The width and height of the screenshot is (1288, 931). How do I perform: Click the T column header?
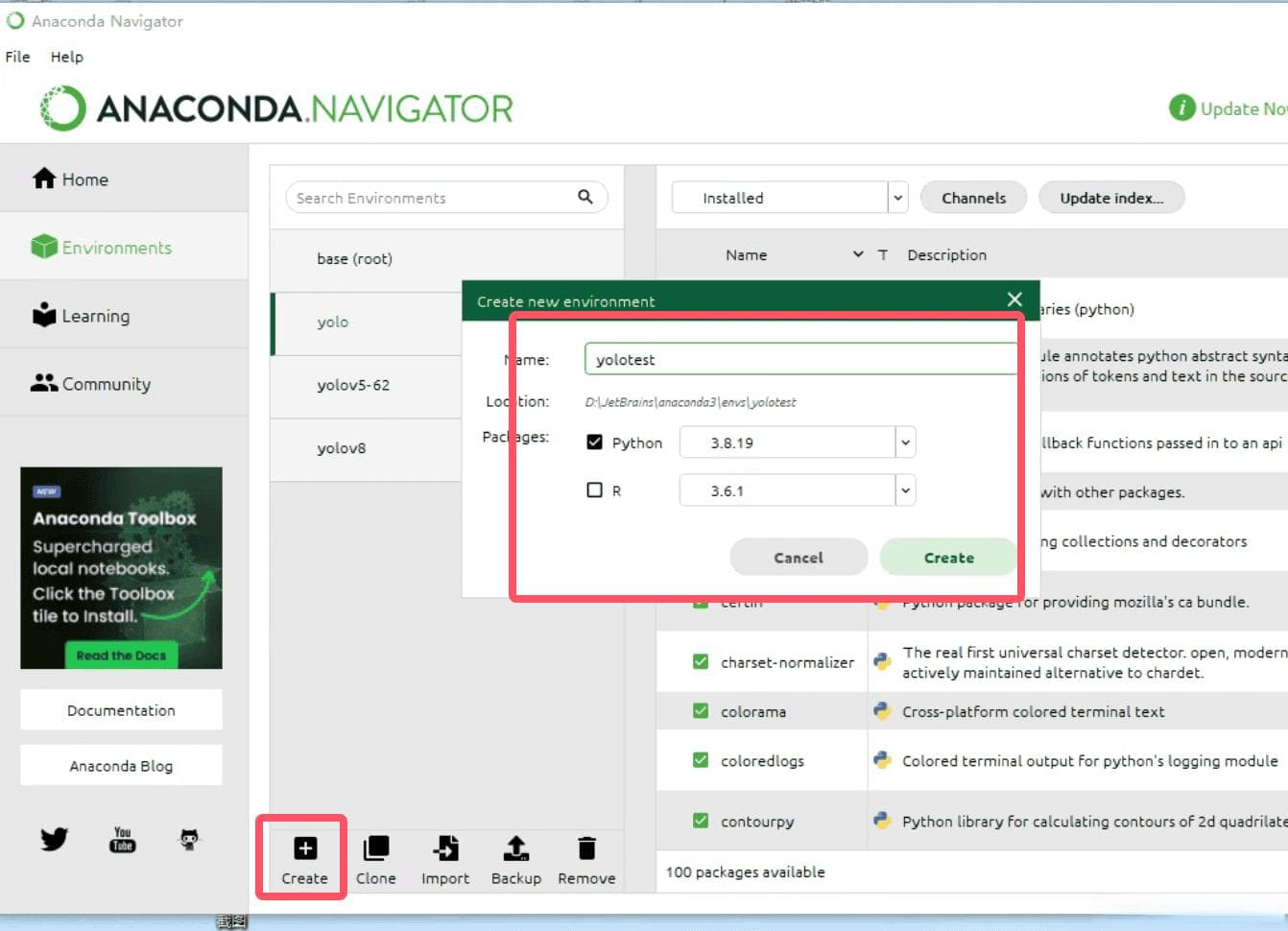point(882,254)
